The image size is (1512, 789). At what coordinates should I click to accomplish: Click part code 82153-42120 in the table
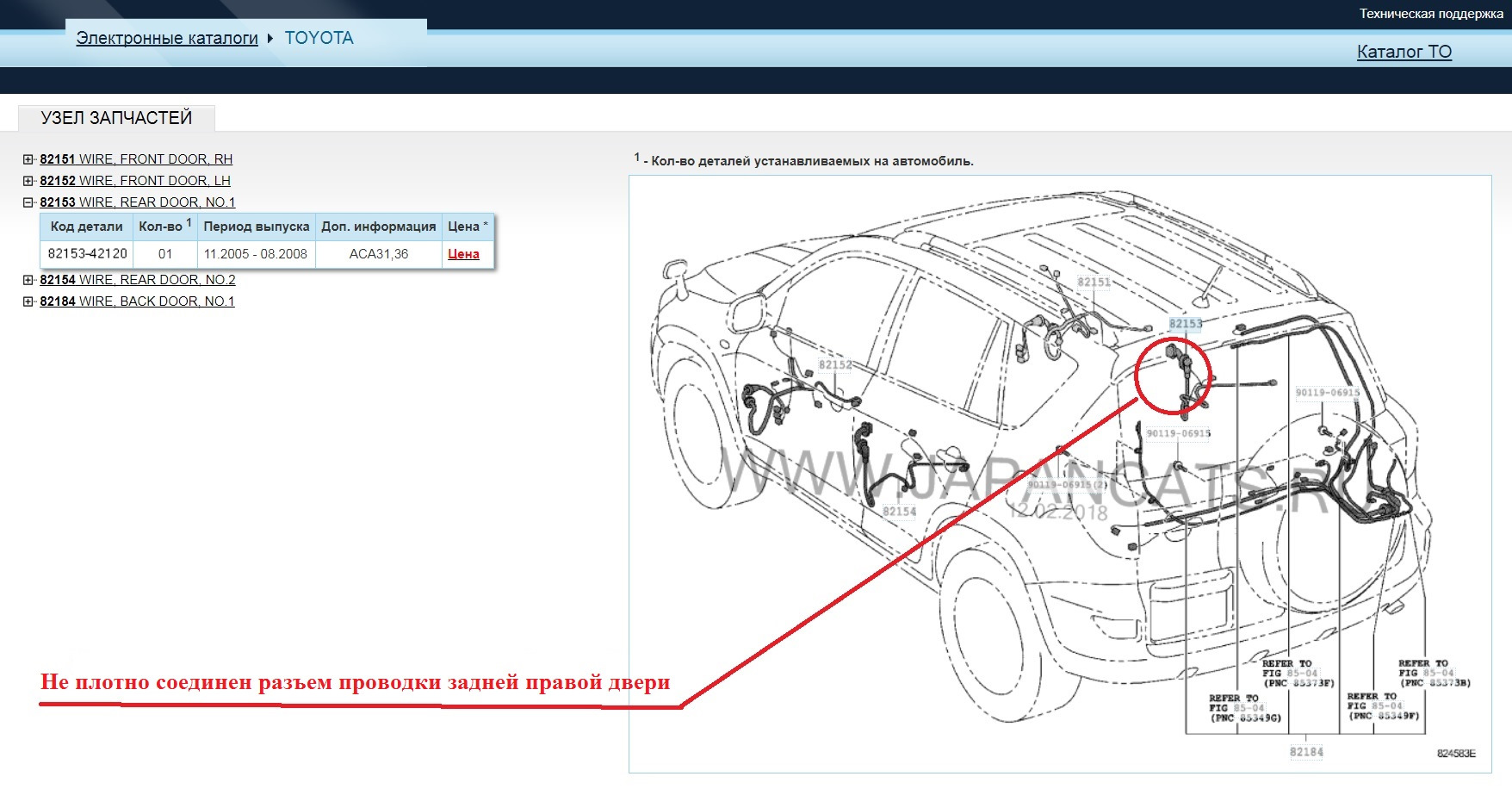click(x=88, y=254)
